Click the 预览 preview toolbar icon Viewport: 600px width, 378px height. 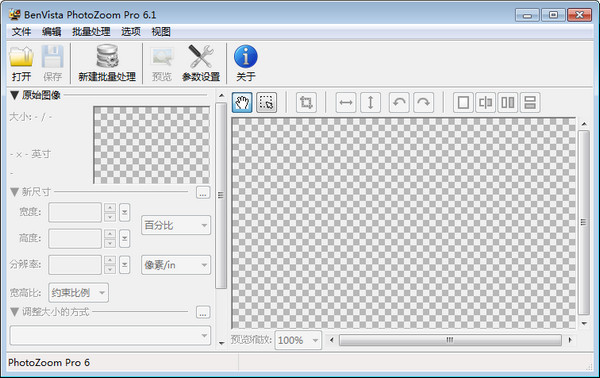pos(162,63)
